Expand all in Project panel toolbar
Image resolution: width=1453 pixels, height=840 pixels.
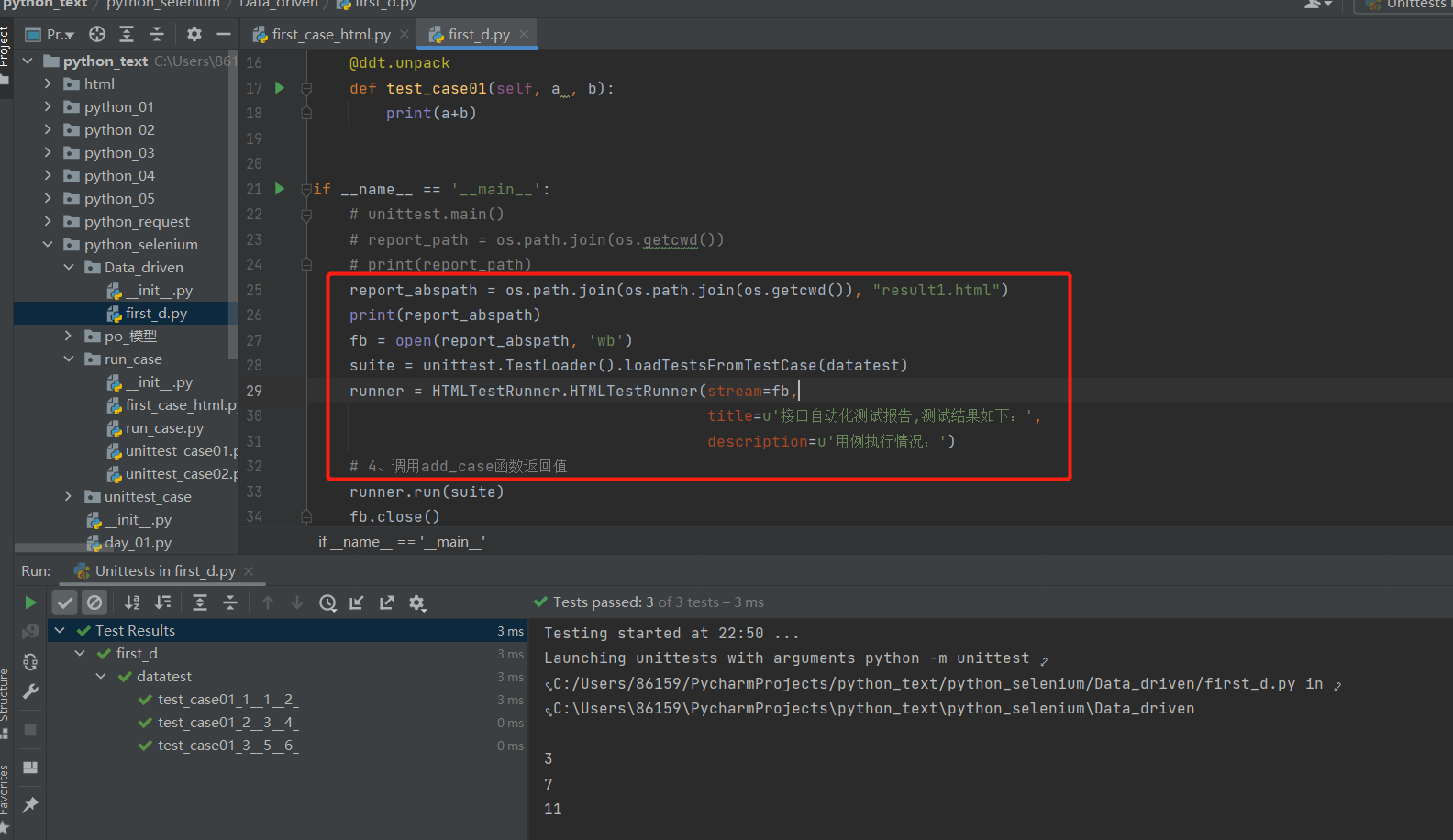click(127, 34)
